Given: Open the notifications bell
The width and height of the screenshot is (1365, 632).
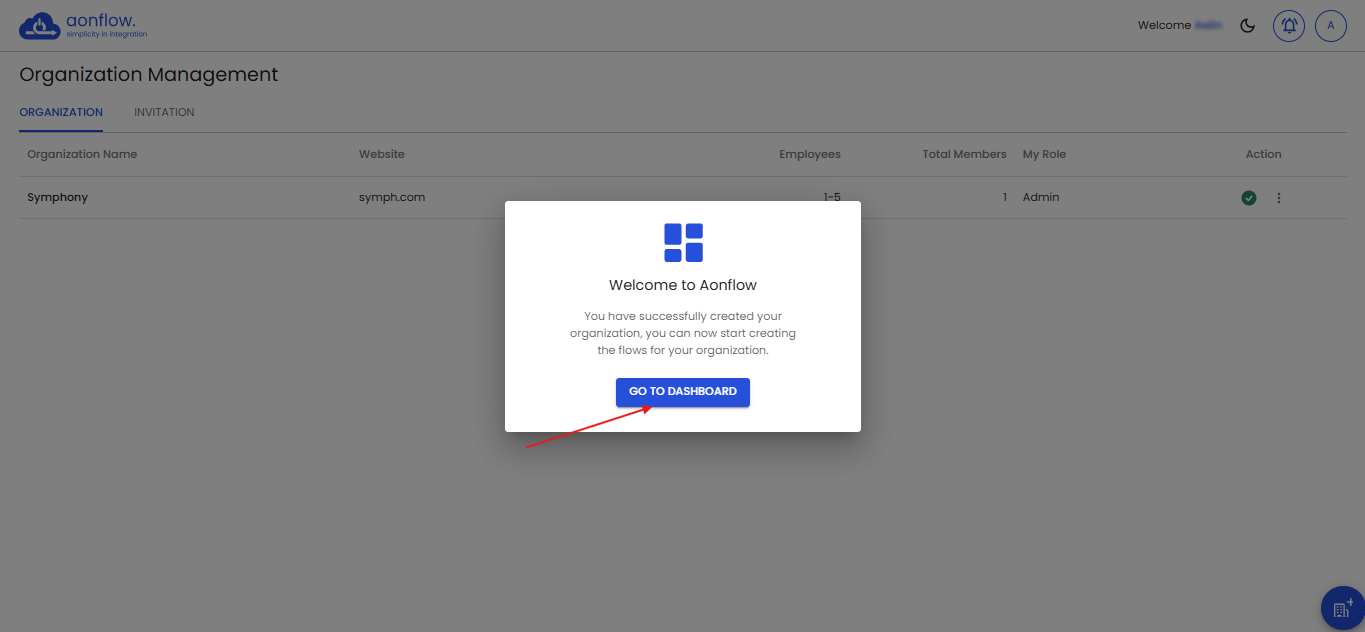Looking at the screenshot, I should point(1289,26).
